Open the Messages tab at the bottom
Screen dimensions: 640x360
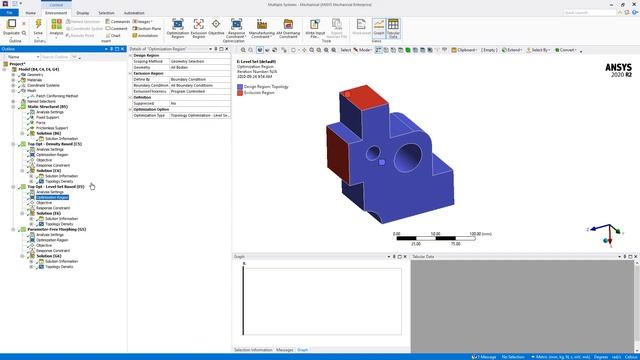284,350
